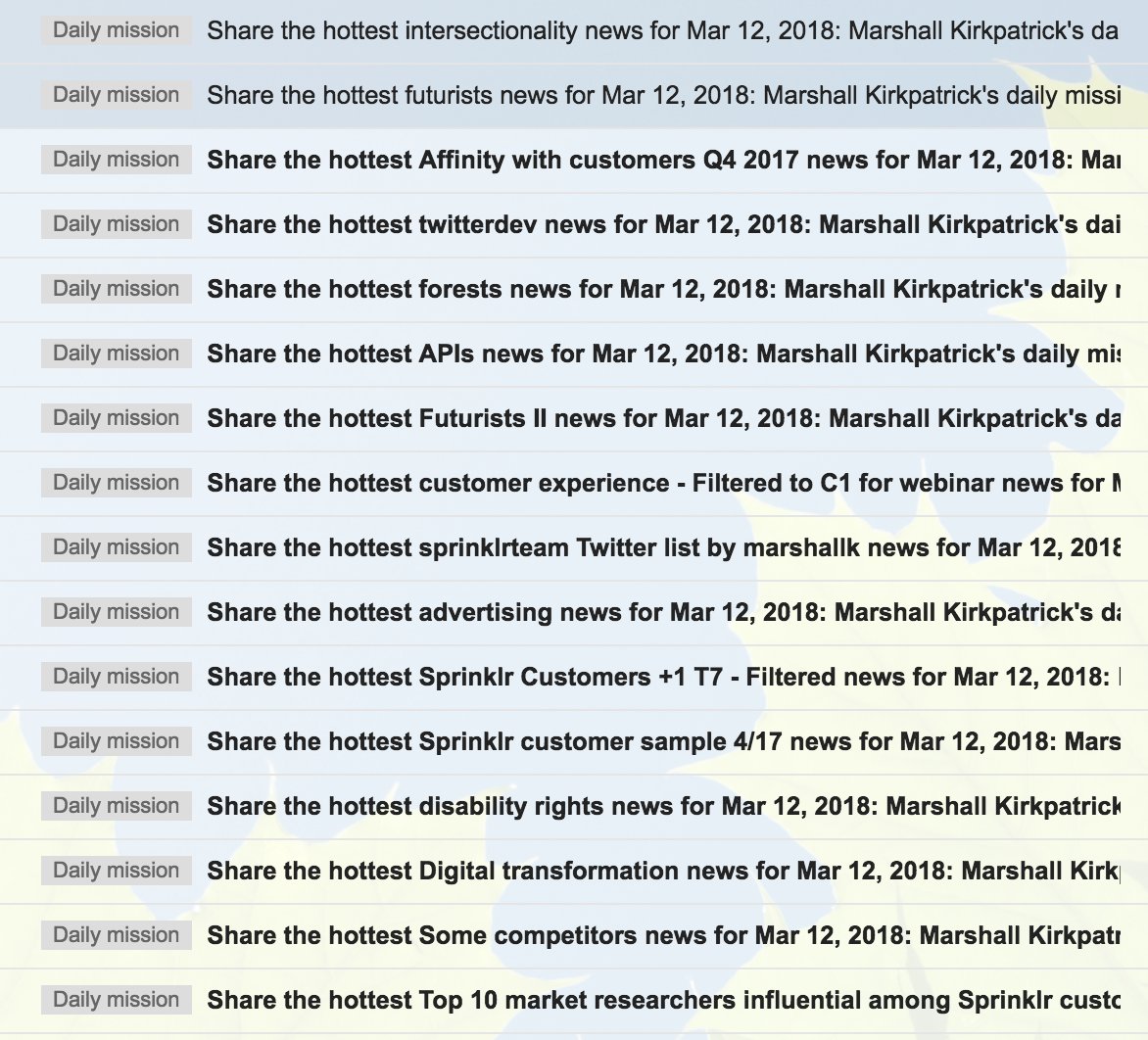This screenshot has height=1040, width=1148.
Task: Click Daily mission label on twitterdev row
Action: [117, 224]
